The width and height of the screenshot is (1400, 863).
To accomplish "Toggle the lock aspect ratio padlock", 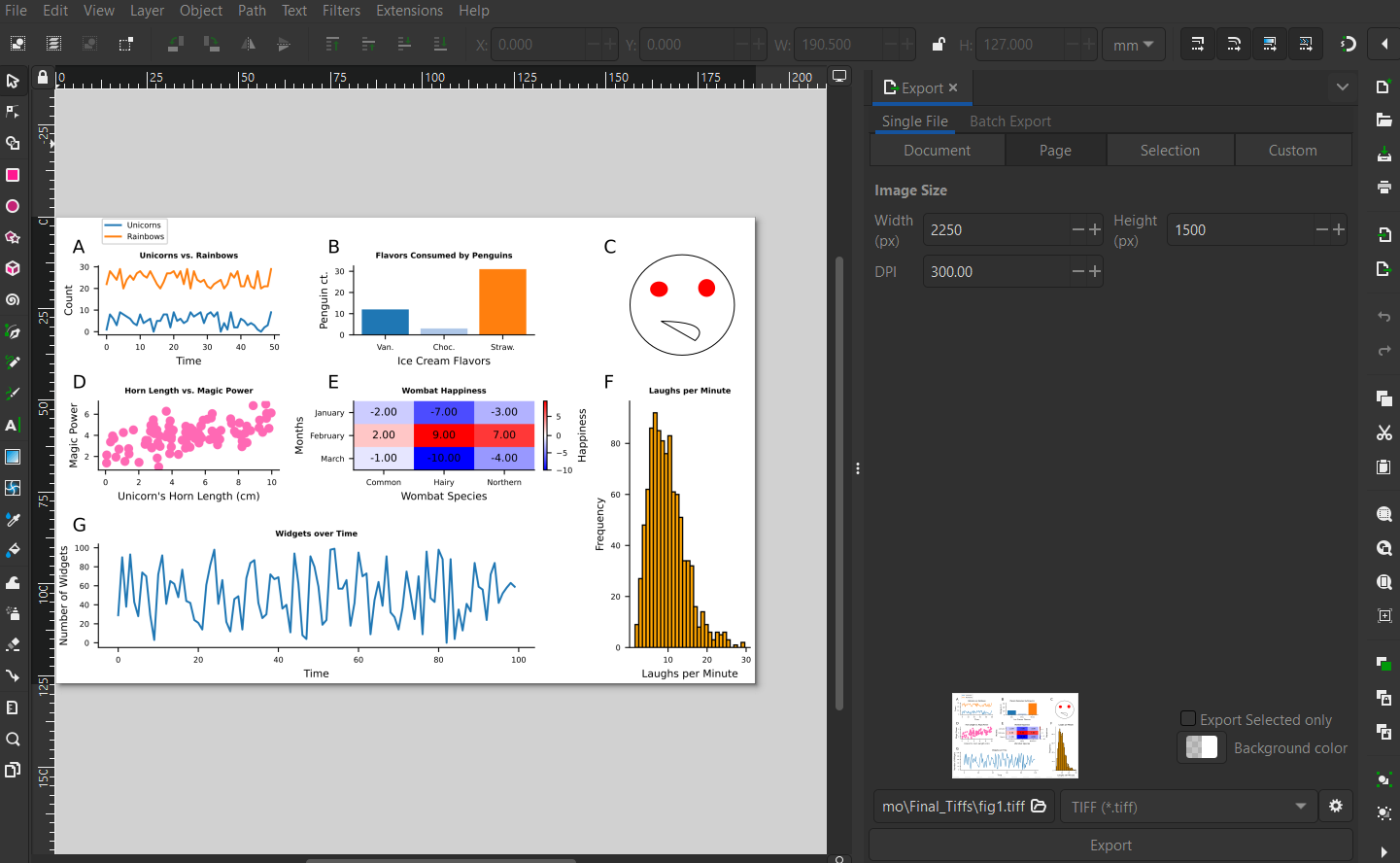I will tap(938, 44).
